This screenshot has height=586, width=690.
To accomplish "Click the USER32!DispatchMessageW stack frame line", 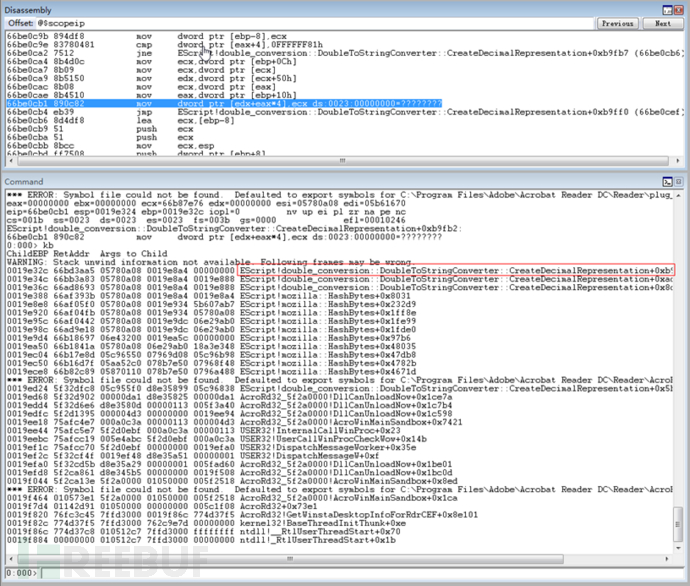I will [193, 456].
